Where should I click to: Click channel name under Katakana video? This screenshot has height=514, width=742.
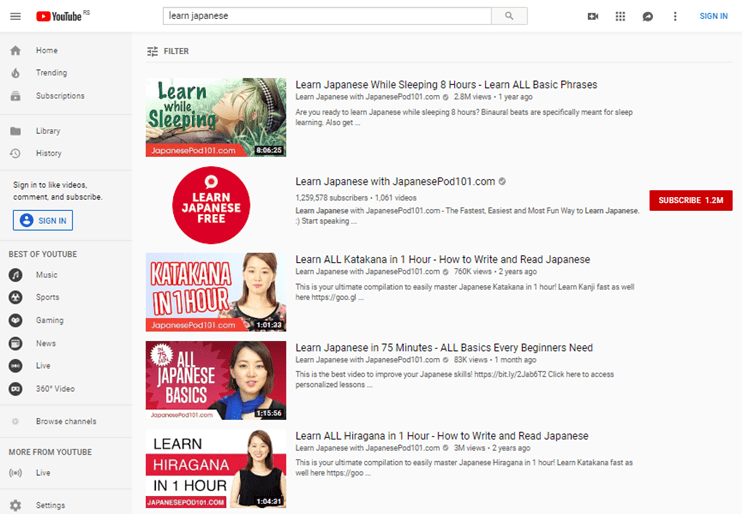[368, 272]
